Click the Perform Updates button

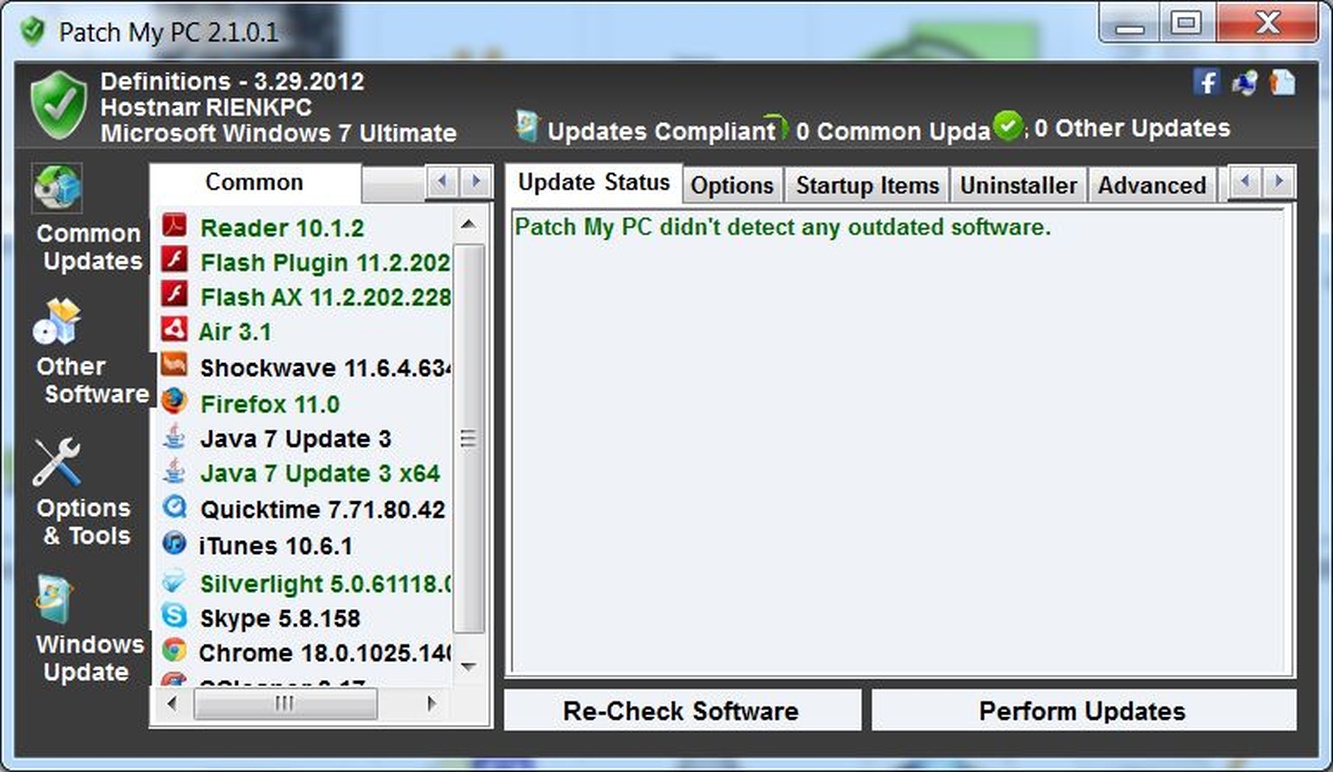[x=1083, y=711]
